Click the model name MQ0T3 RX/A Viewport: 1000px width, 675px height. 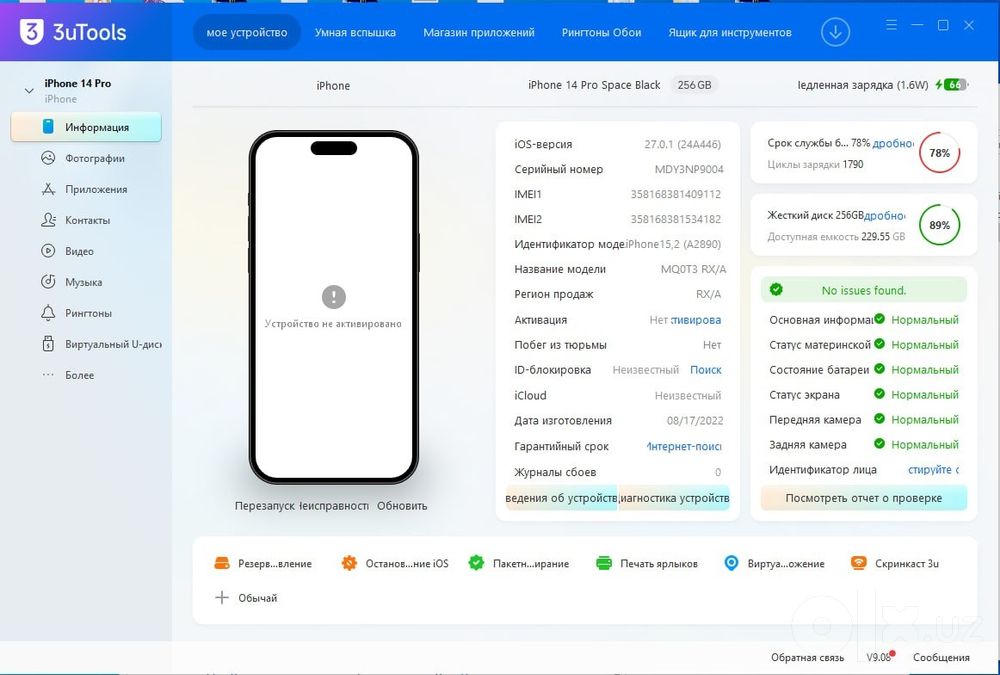693,269
